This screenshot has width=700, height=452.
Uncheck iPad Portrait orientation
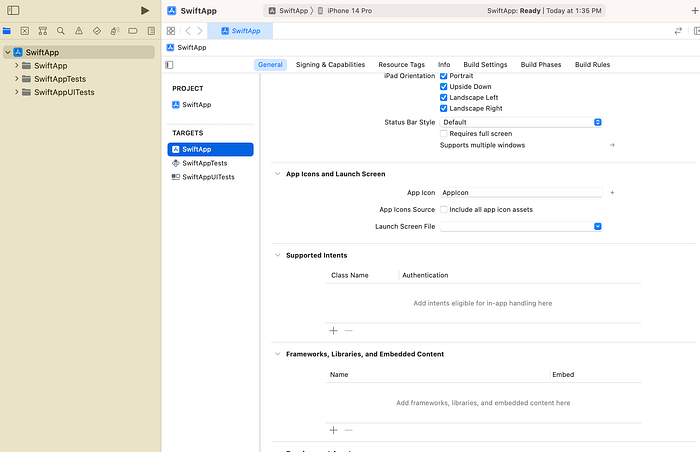click(x=443, y=76)
